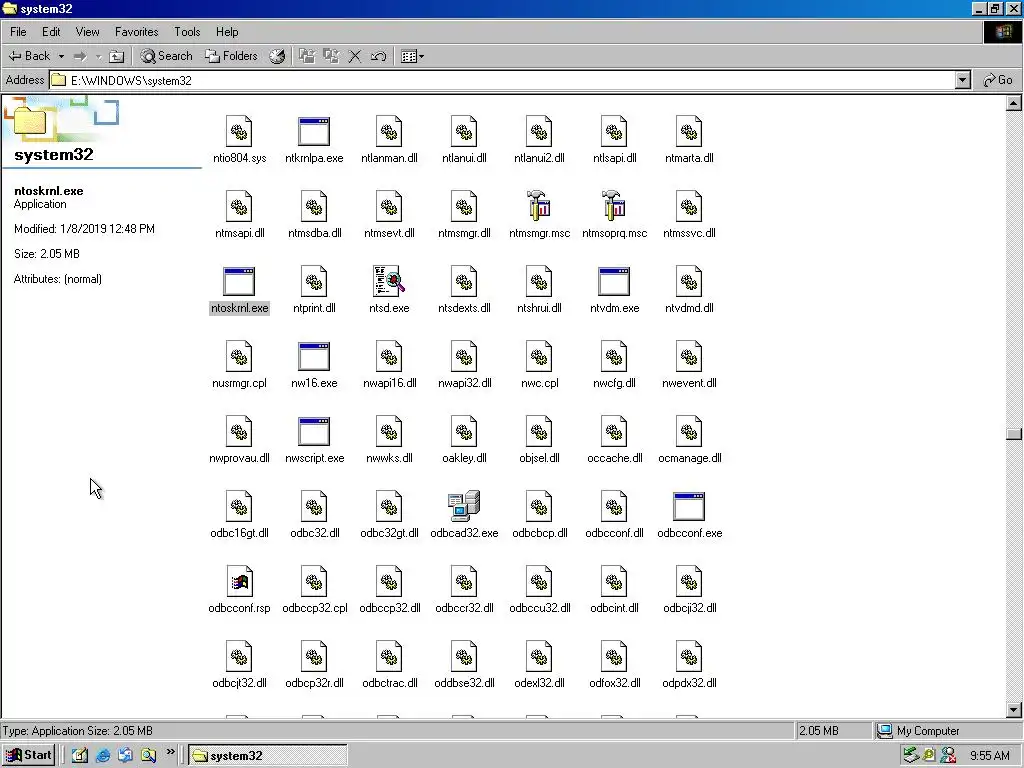Click the odbc32gt.dll file name

tap(389, 533)
